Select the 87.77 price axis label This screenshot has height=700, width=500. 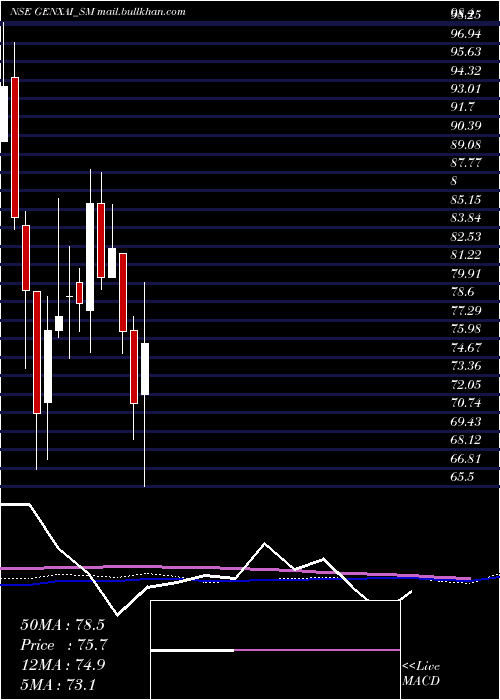pos(465,162)
